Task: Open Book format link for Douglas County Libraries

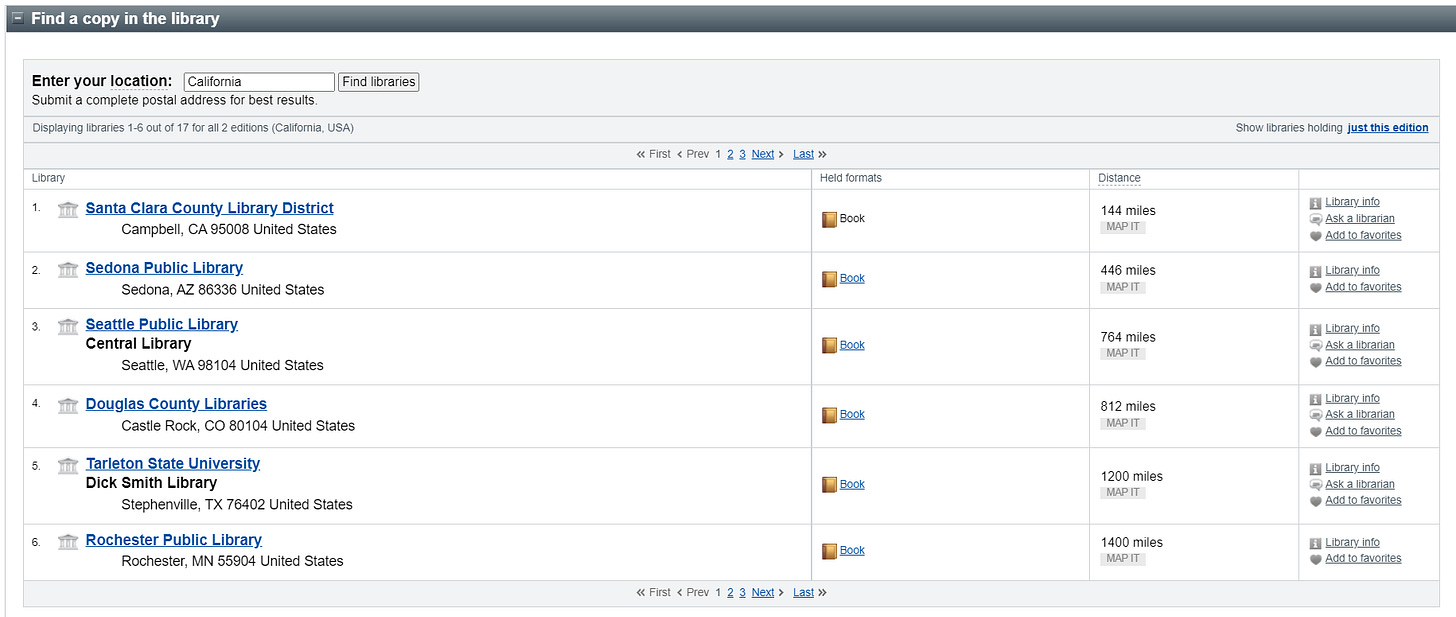Action: pos(852,414)
